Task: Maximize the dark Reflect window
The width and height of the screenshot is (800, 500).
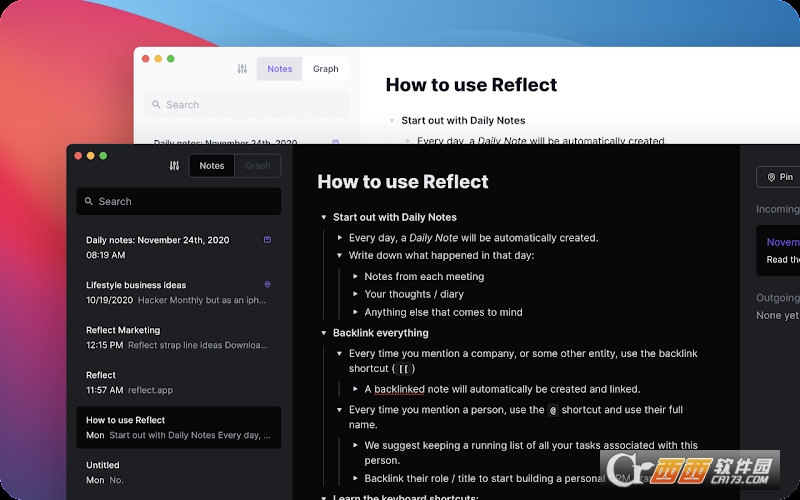Action: pos(103,156)
